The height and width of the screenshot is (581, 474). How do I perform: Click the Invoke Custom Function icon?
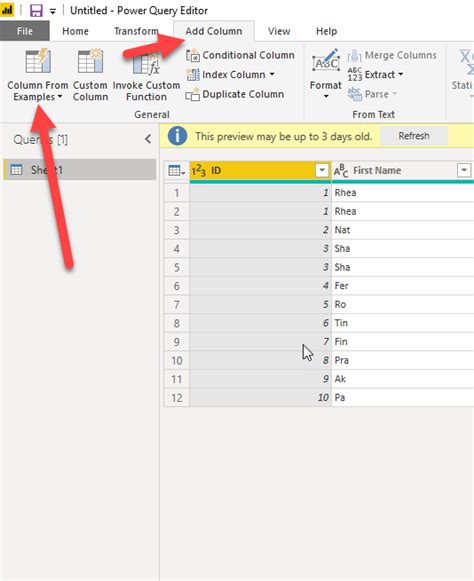pyautogui.click(x=146, y=63)
